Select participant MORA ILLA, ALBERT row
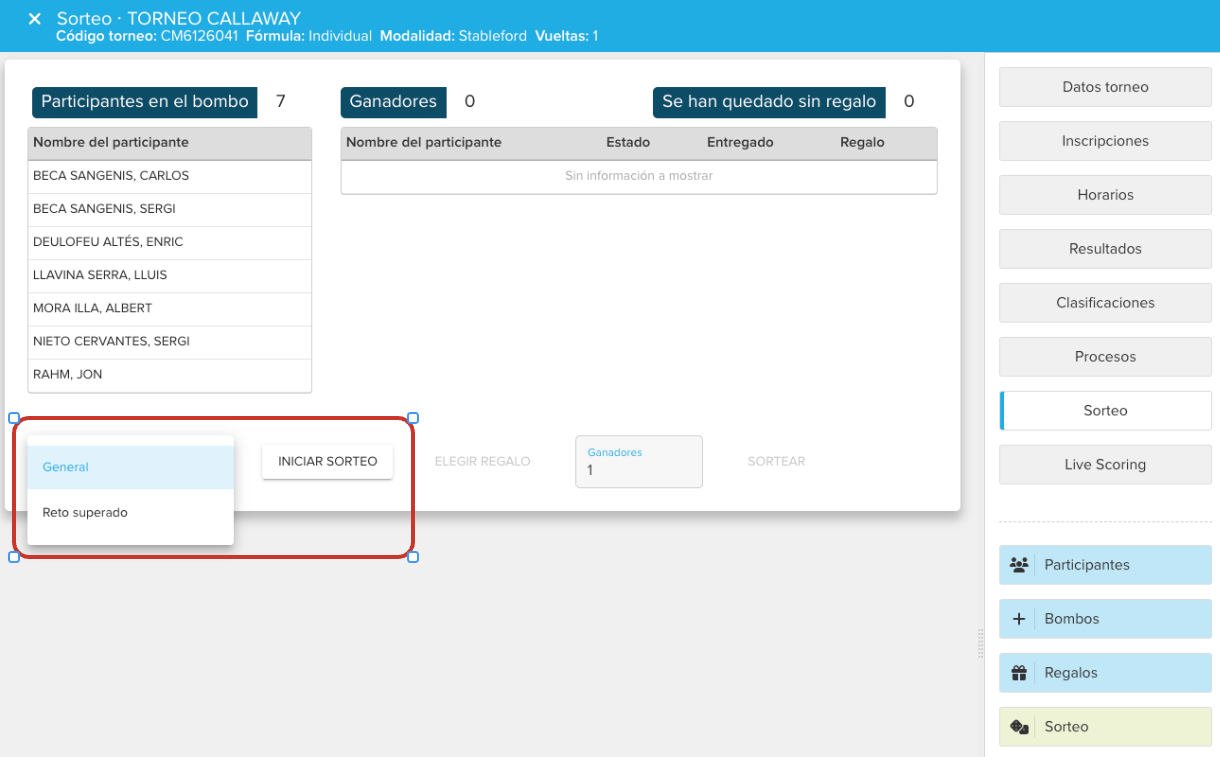This screenshot has width=1220, height=757. [x=169, y=309]
